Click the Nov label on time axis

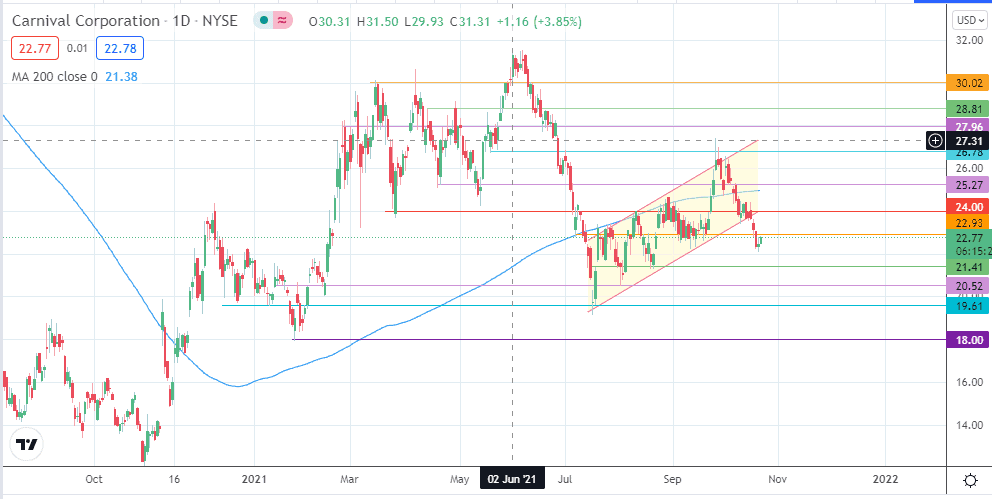tap(777, 479)
